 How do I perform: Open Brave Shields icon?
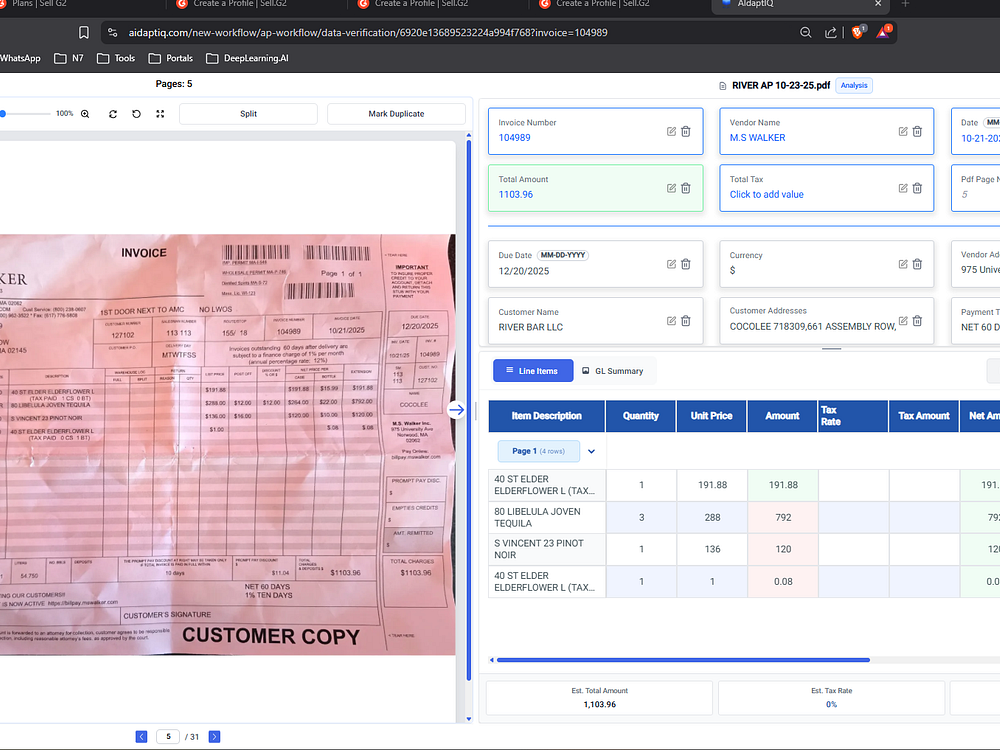pyautogui.click(x=858, y=32)
